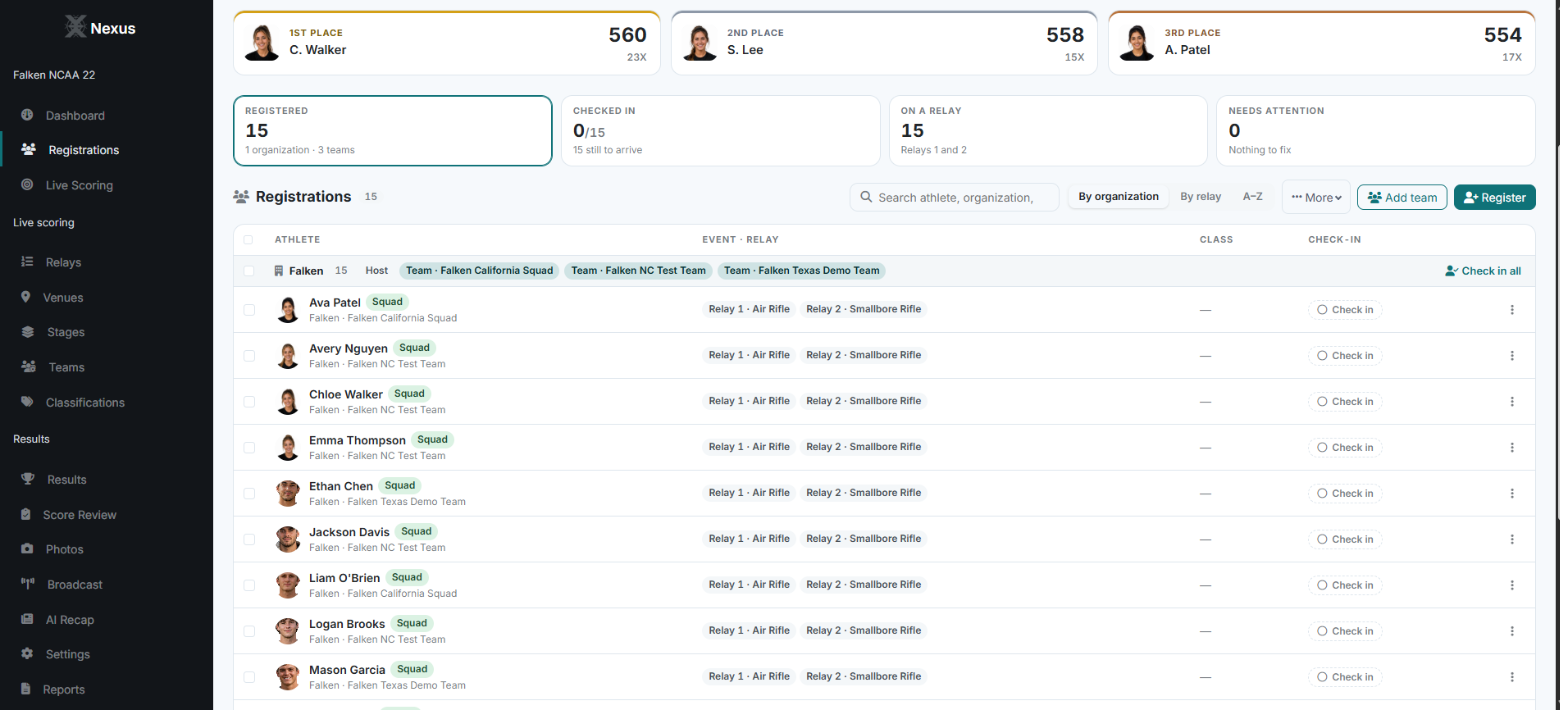Image resolution: width=1560 pixels, height=710 pixels.
Task: Check in Ava Patel
Action: tap(1345, 310)
